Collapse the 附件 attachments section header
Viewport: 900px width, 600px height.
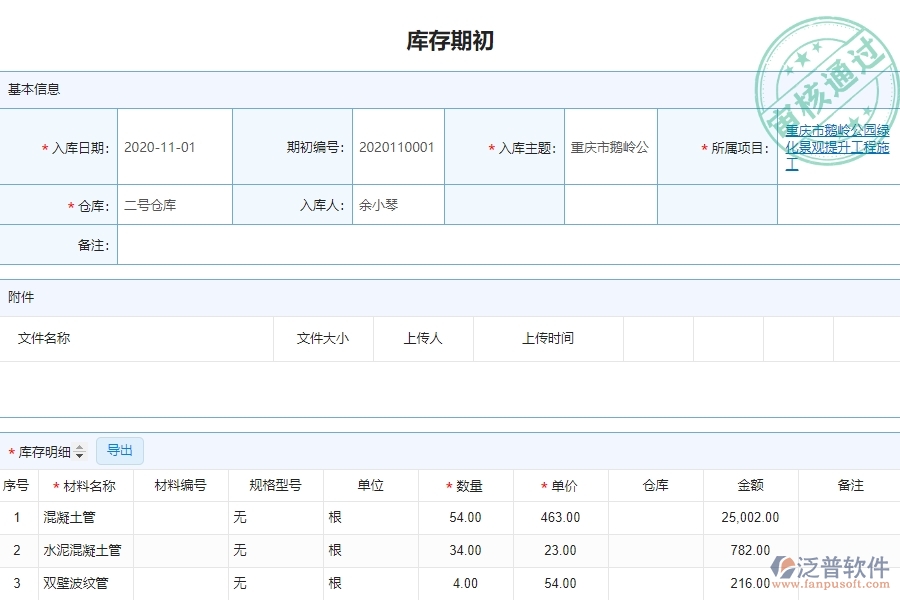point(22,297)
